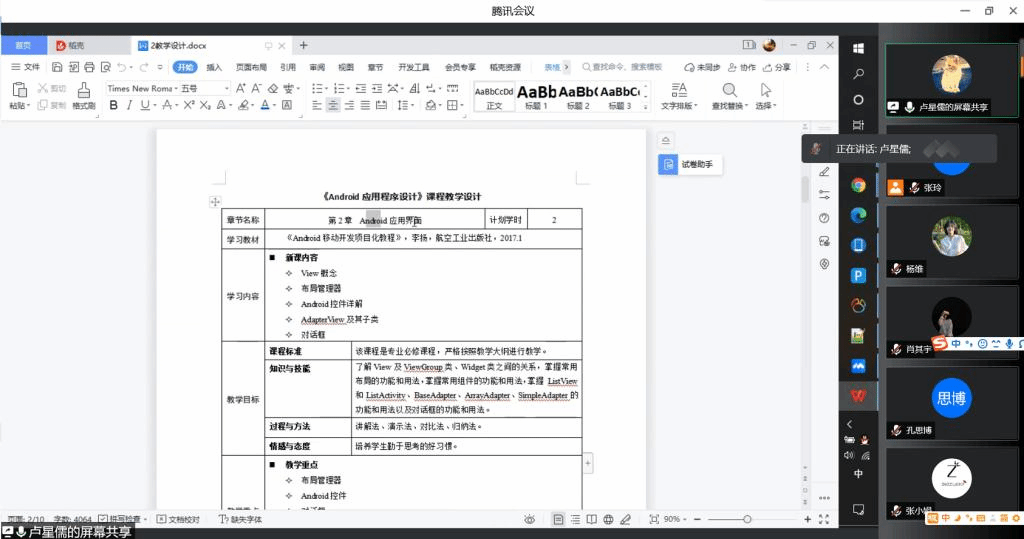
Task: Click the zoom slider in status bar
Action: [x=747, y=519]
